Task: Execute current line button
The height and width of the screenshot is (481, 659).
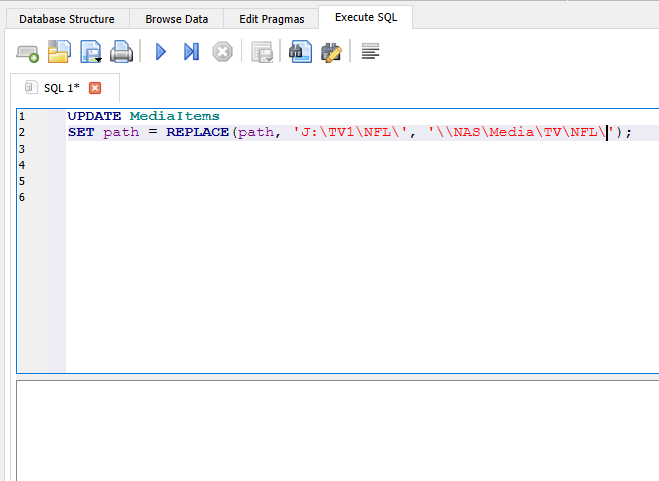Action: tap(191, 52)
